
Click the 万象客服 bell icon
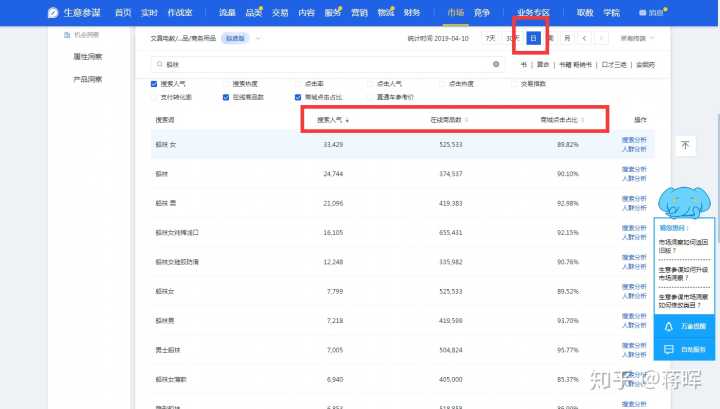tap(668, 326)
